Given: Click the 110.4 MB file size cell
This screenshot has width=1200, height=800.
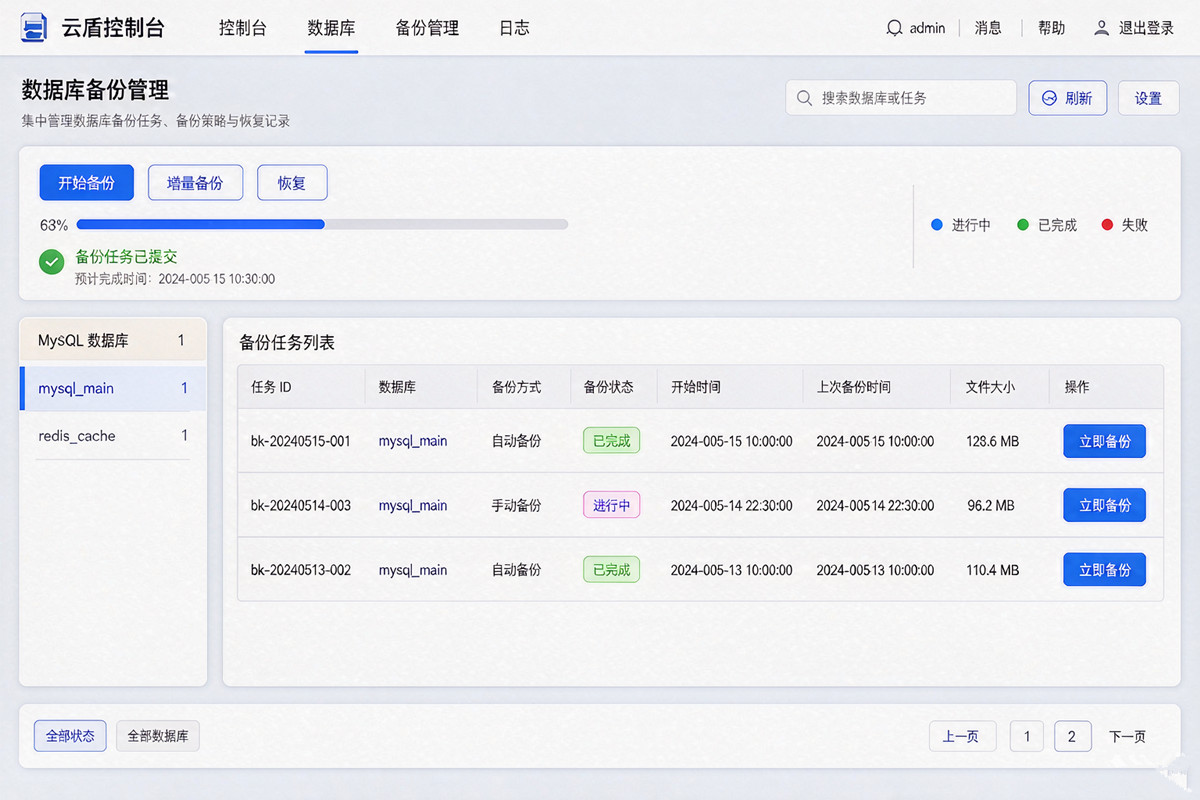Looking at the screenshot, I should tap(993, 570).
